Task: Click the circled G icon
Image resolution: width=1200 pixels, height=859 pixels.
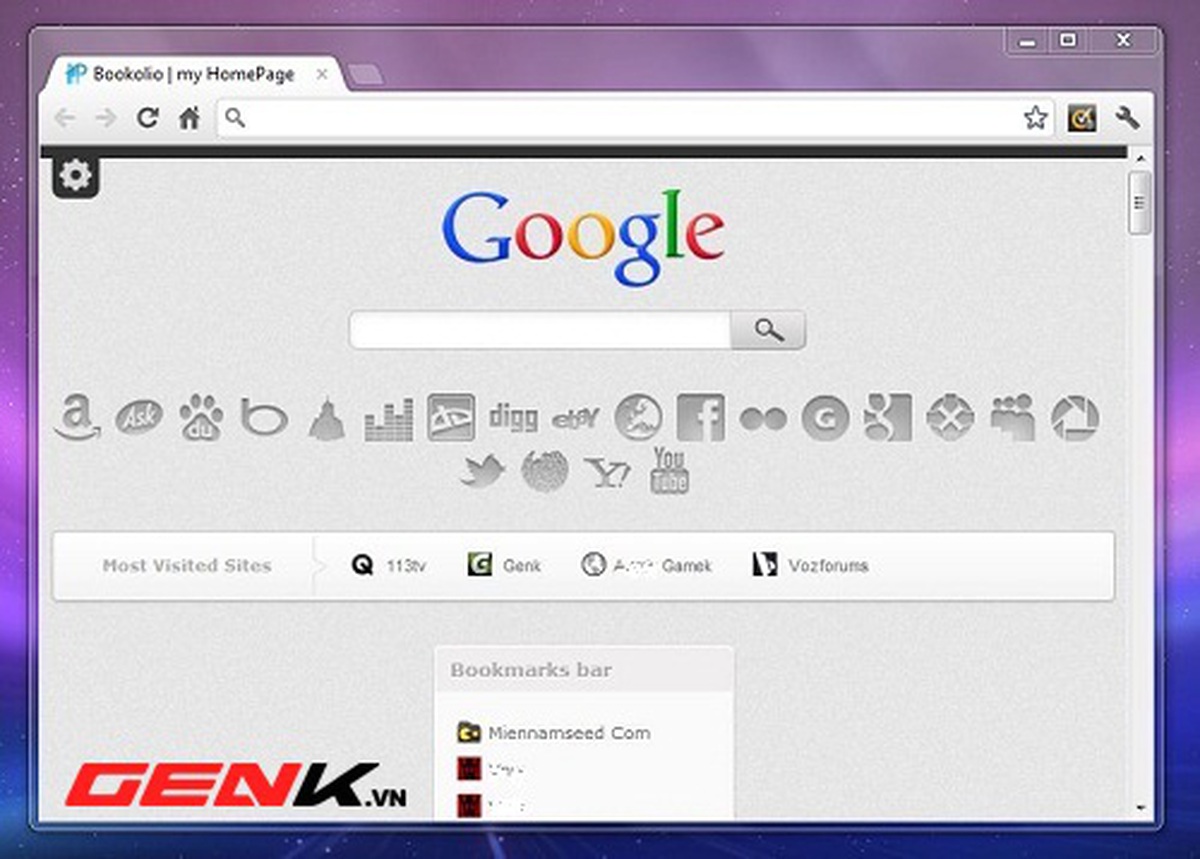Action: 825,418
